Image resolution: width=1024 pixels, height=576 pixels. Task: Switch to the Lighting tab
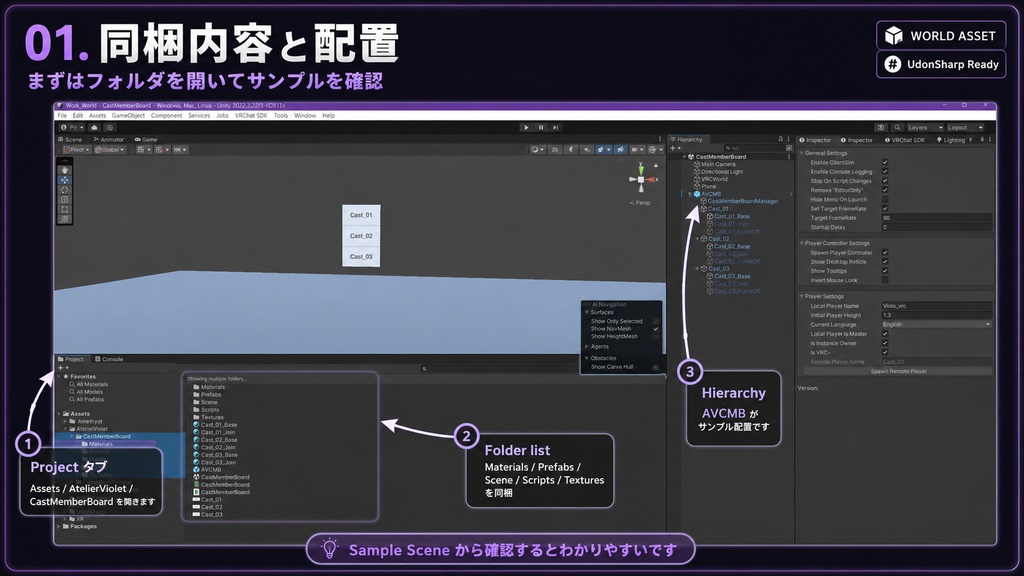pos(951,140)
